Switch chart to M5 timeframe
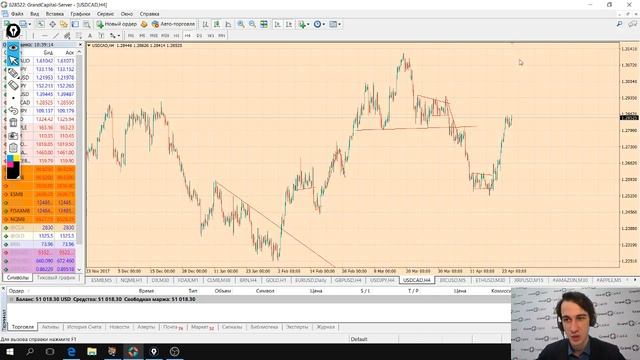This screenshot has width=640, height=360. click(x=142, y=36)
